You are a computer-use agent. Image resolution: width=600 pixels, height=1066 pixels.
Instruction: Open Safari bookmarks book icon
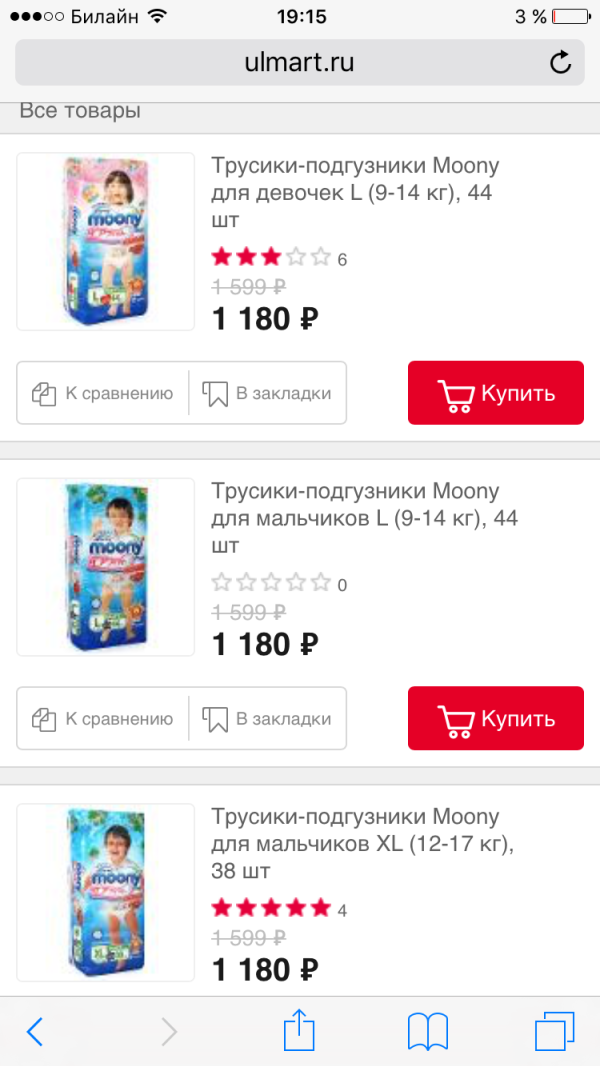427,1030
